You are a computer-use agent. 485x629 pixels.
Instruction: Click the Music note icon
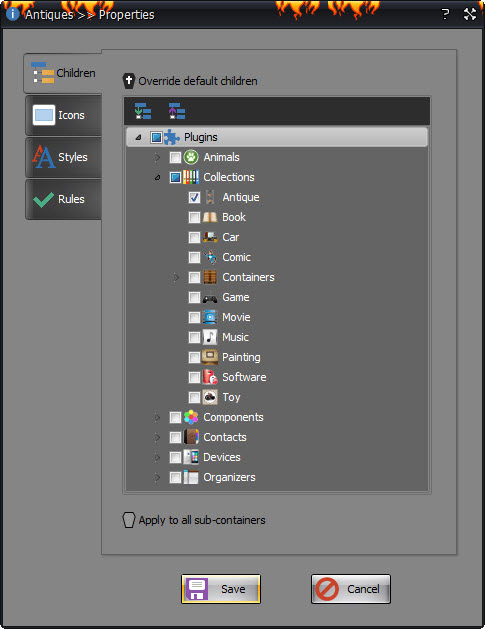point(210,337)
